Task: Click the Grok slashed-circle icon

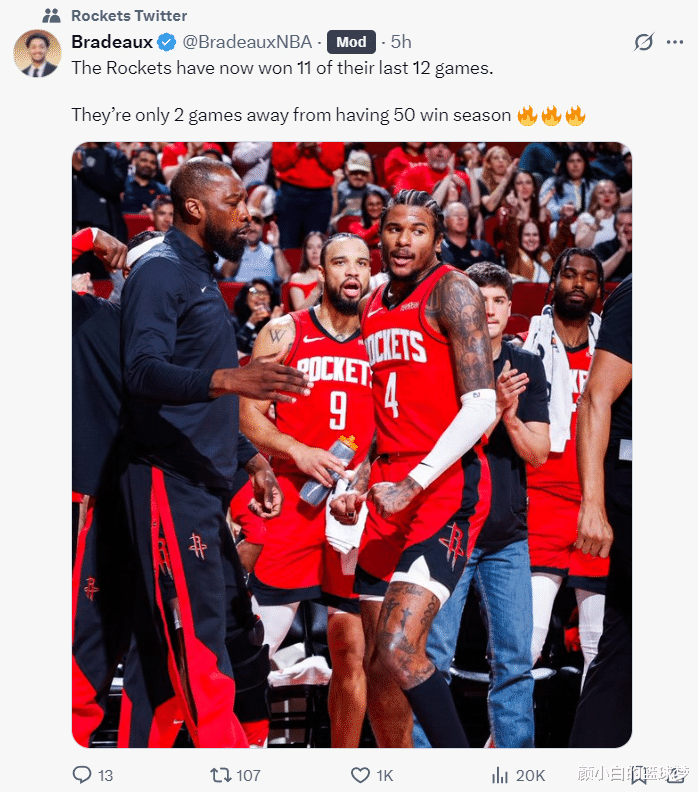Action: click(x=644, y=42)
